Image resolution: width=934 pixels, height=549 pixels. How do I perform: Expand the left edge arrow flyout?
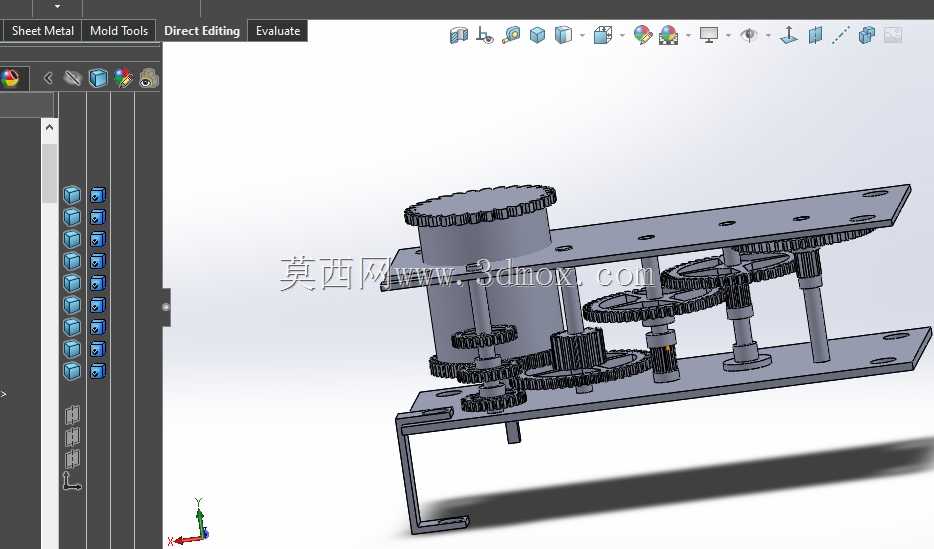tap(4, 394)
